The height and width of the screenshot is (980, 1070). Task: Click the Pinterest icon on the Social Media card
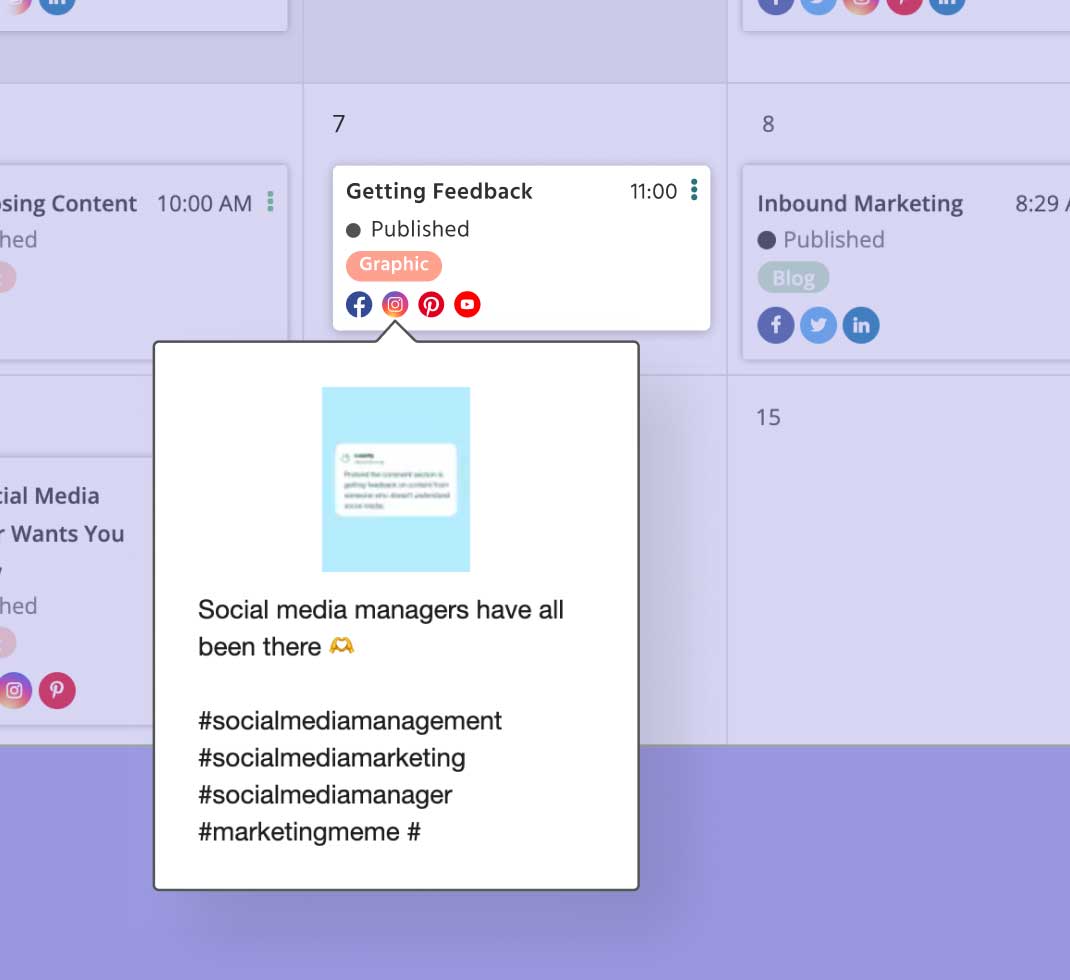(57, 690)
